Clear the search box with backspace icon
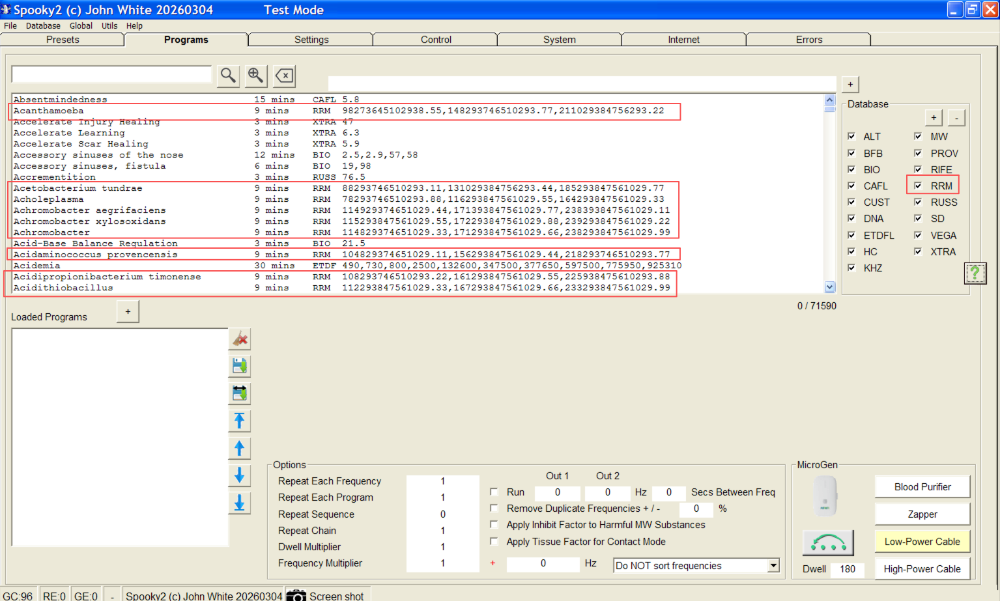The width and height of the screenshot is (1000, 601). tap(284, 75)
